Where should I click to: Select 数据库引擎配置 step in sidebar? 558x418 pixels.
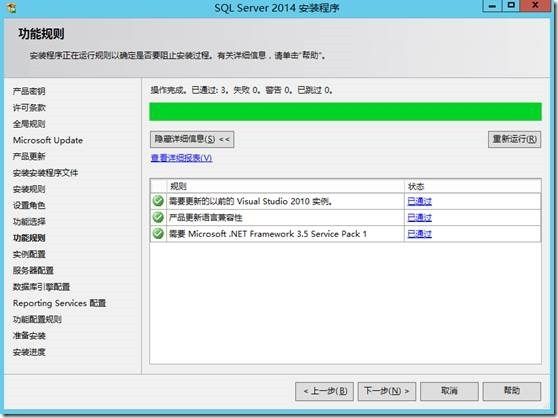(x=41, y=287)
